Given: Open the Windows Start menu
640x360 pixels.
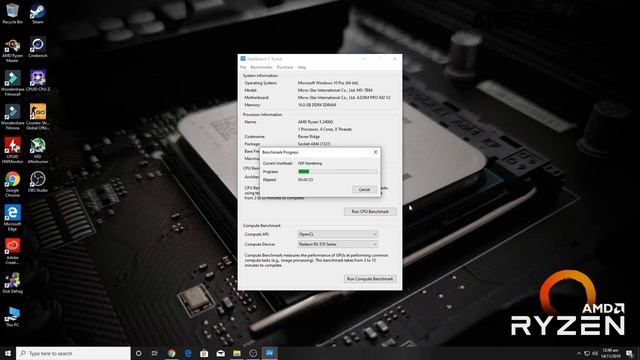Looking at the screenshot, I should pyautogui.click(x=8, y=353).
